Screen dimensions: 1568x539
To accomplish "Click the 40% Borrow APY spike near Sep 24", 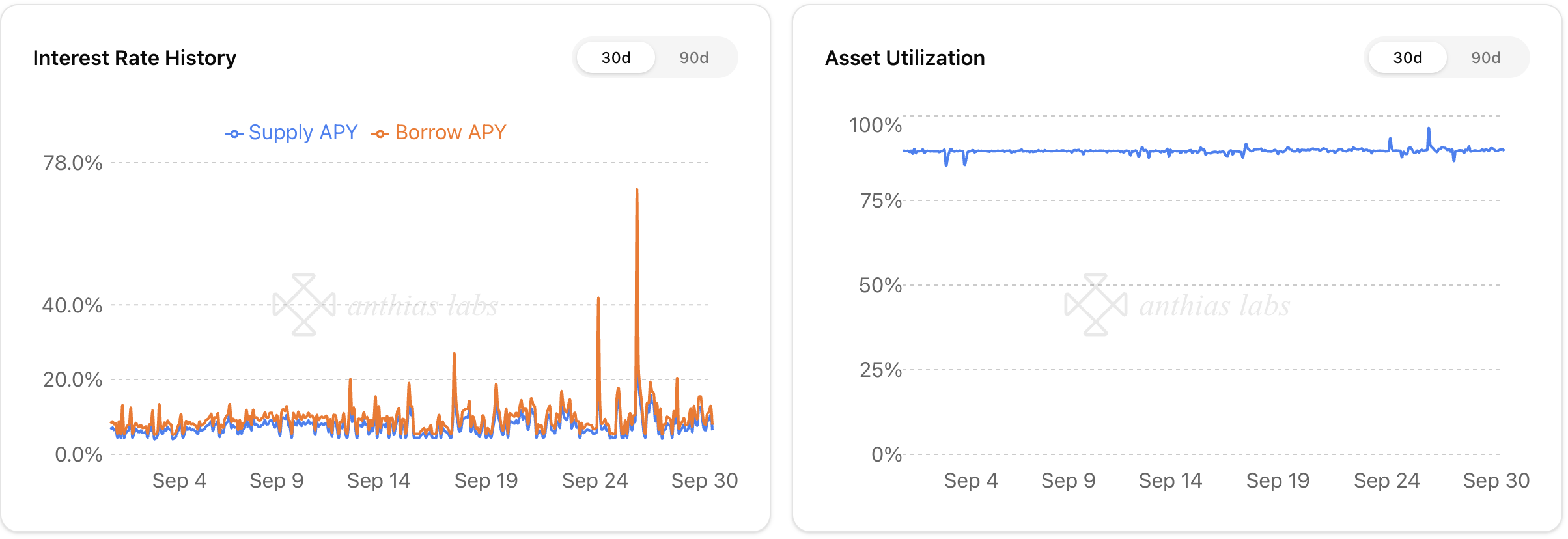I will tap(598, 299).
